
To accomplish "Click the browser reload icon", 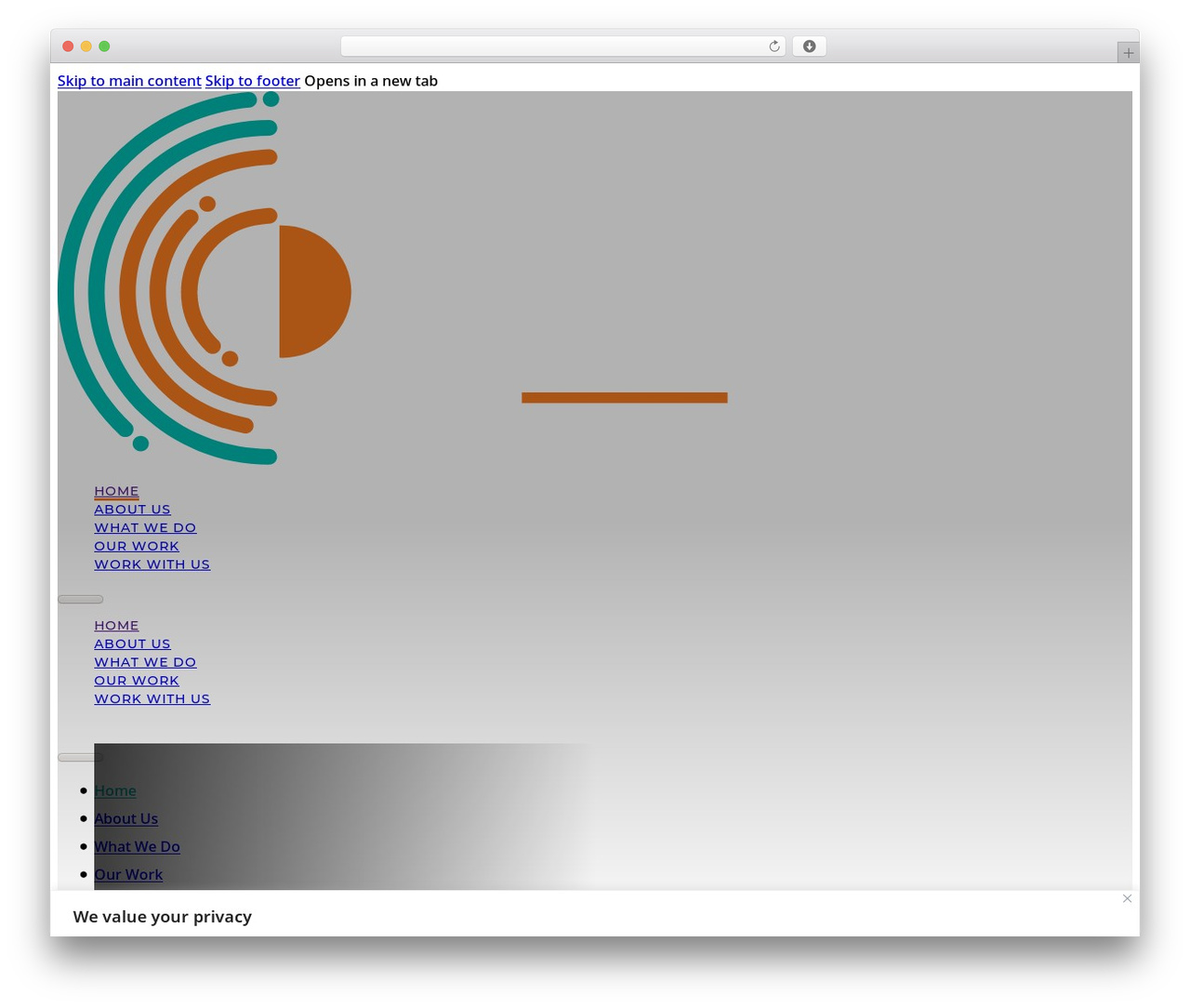I will point(774,46).
